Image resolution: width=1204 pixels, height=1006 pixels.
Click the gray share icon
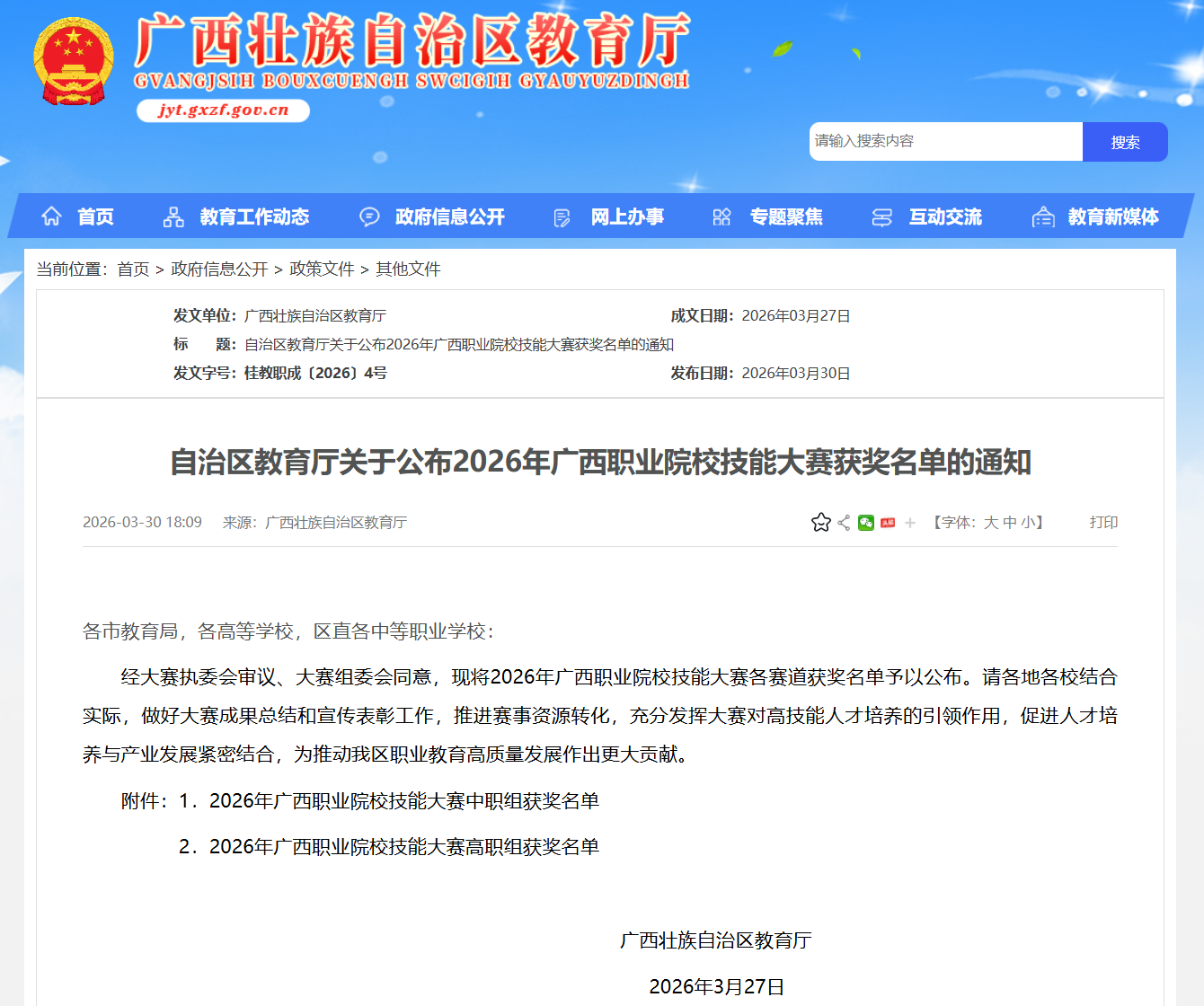click(x=844, y=523)
